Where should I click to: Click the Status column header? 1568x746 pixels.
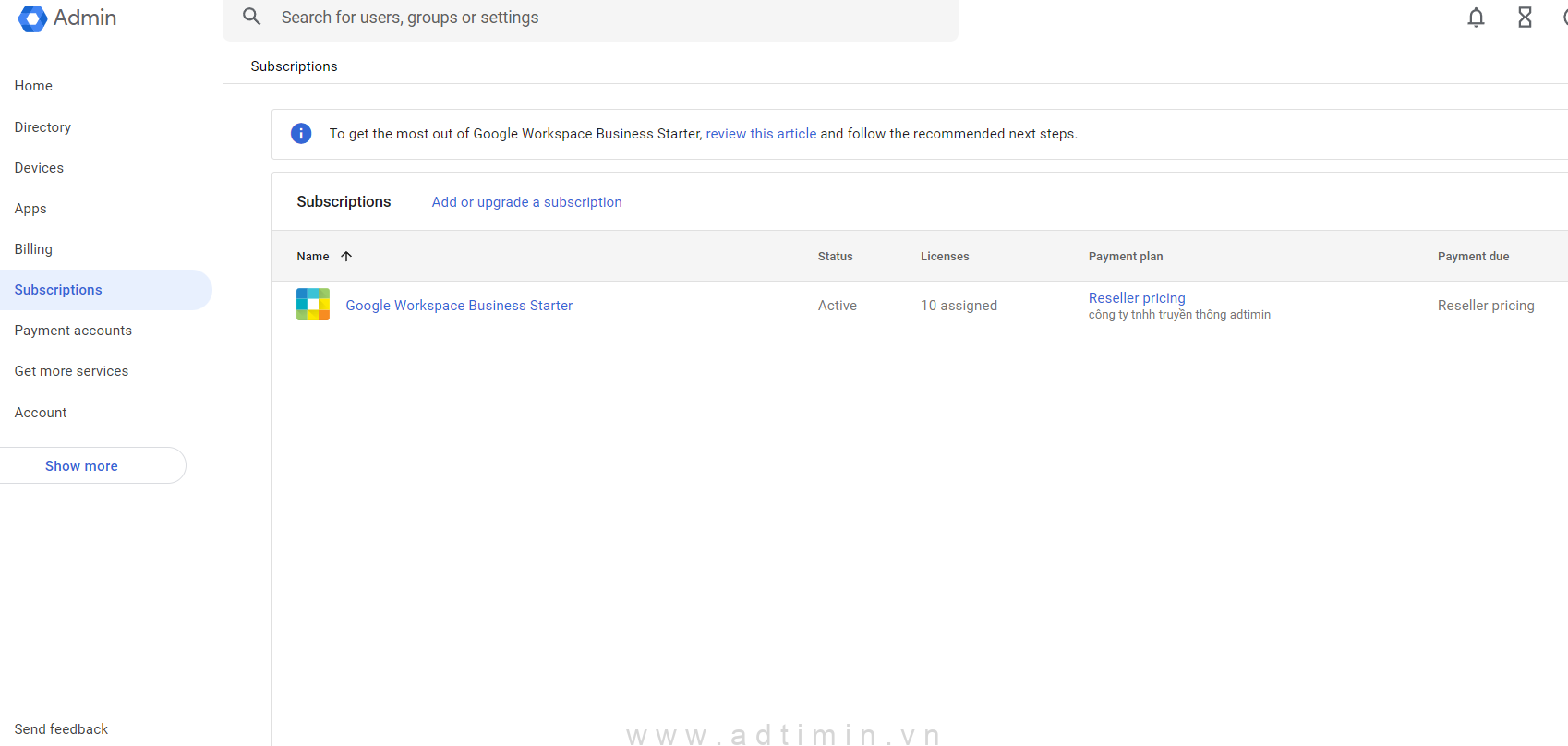(836, 257)
